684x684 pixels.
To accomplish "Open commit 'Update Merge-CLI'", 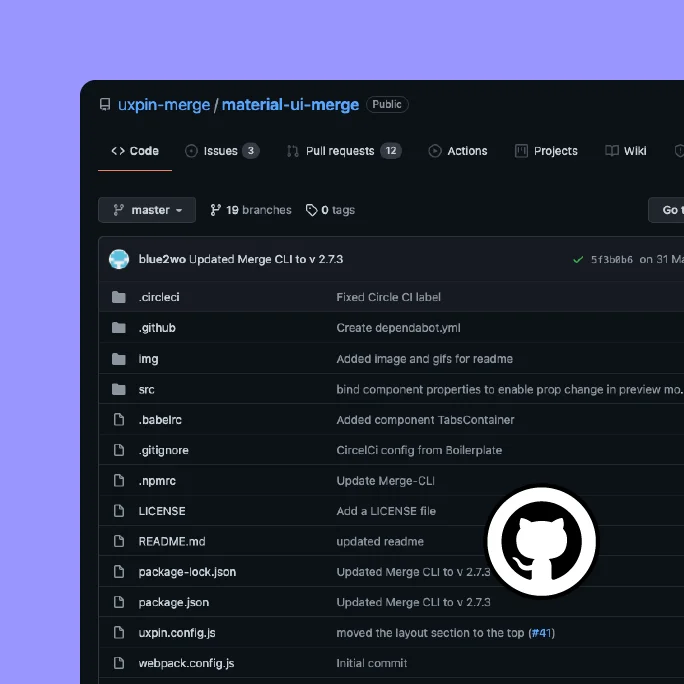I will point(385,481).
